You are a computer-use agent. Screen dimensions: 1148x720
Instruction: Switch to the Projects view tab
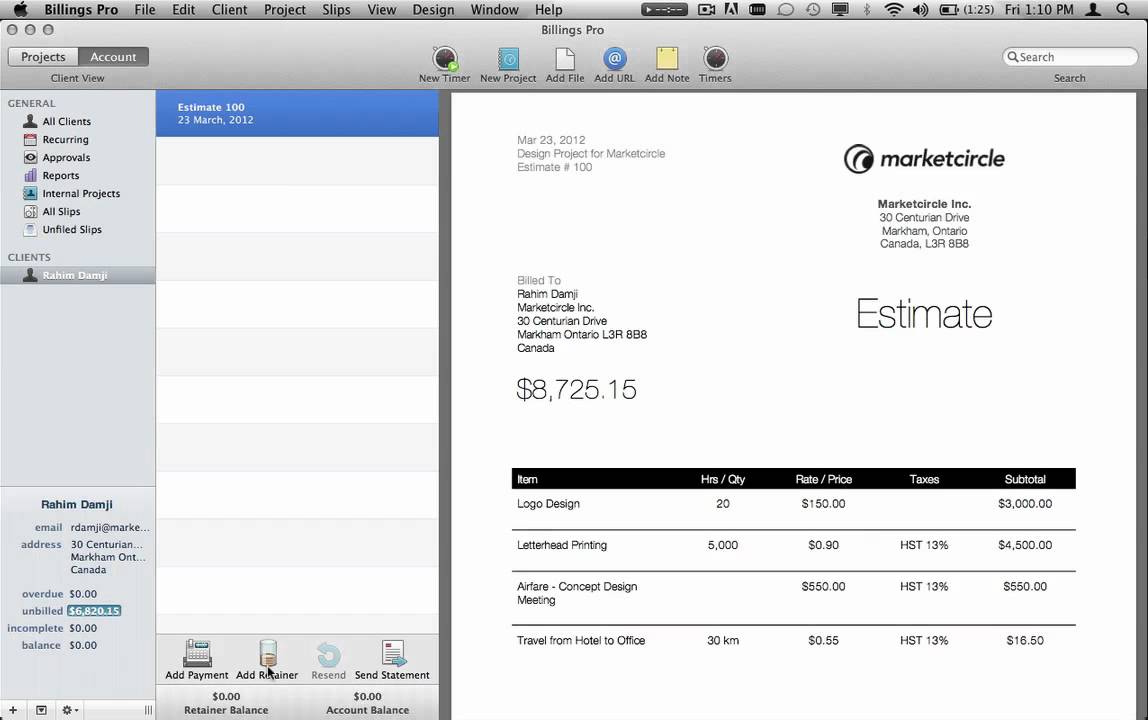[x=43, y=56]
